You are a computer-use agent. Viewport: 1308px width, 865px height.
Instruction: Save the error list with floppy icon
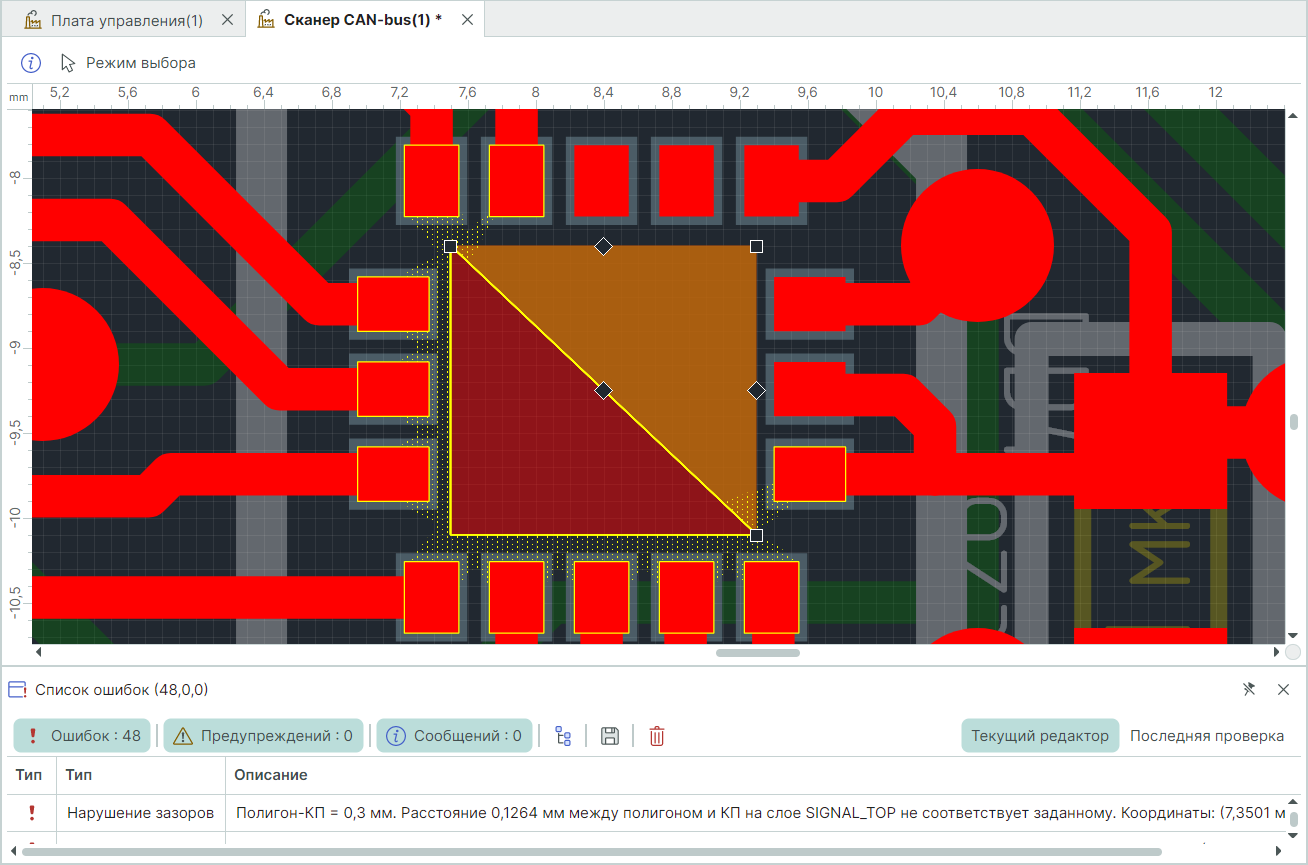(x=610, y=736)
